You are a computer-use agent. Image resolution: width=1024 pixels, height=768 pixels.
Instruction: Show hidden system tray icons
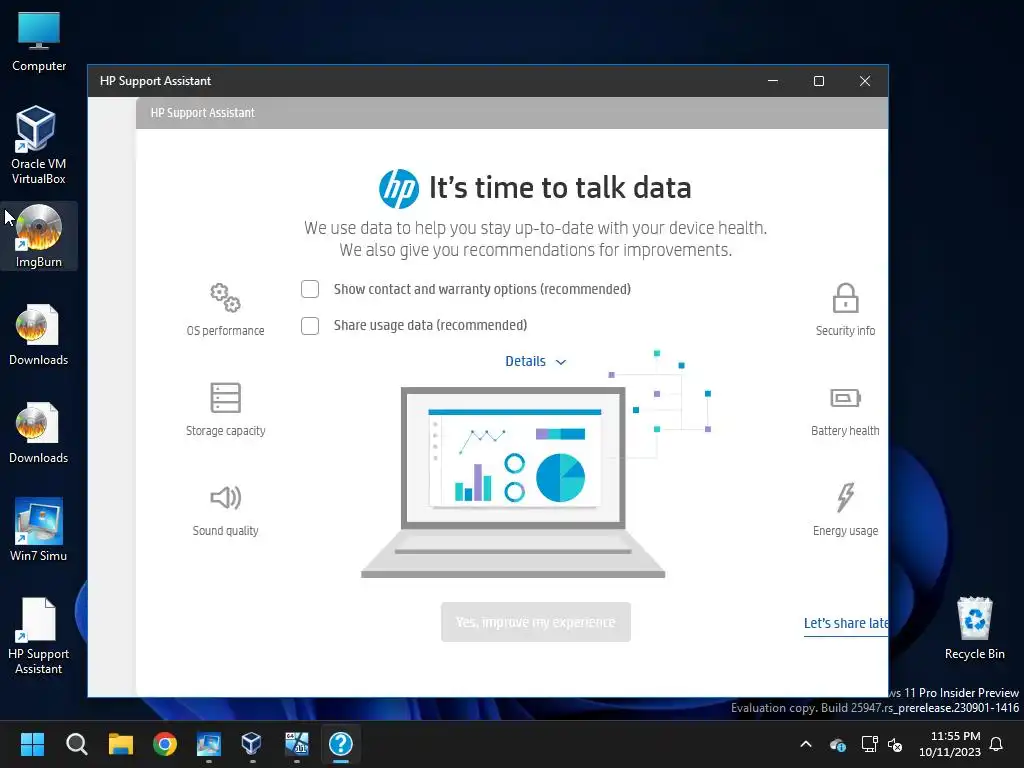pos(806,744)
